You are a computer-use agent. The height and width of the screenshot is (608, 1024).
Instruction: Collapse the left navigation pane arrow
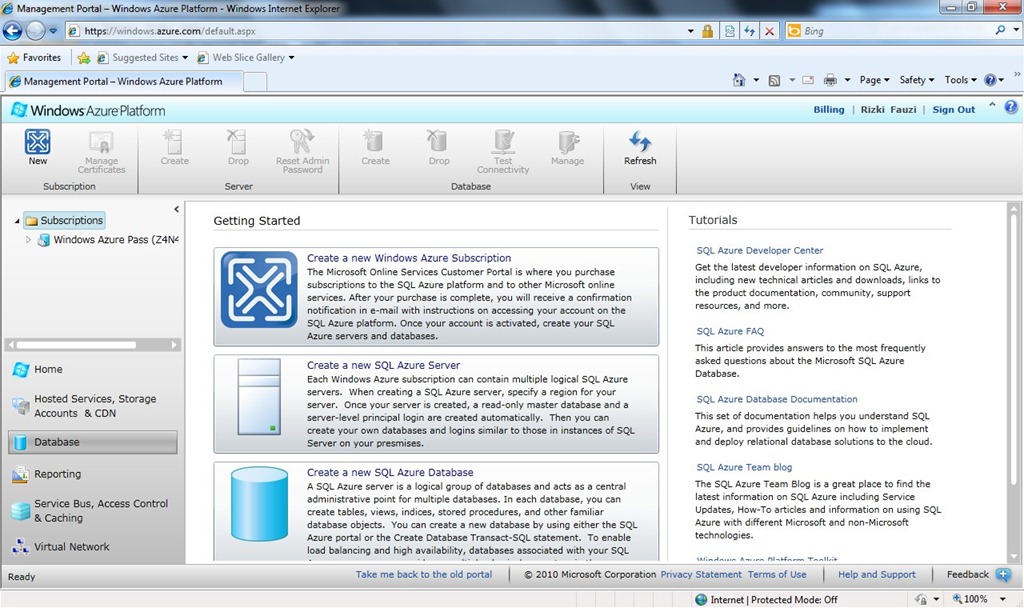coord(176,209)
